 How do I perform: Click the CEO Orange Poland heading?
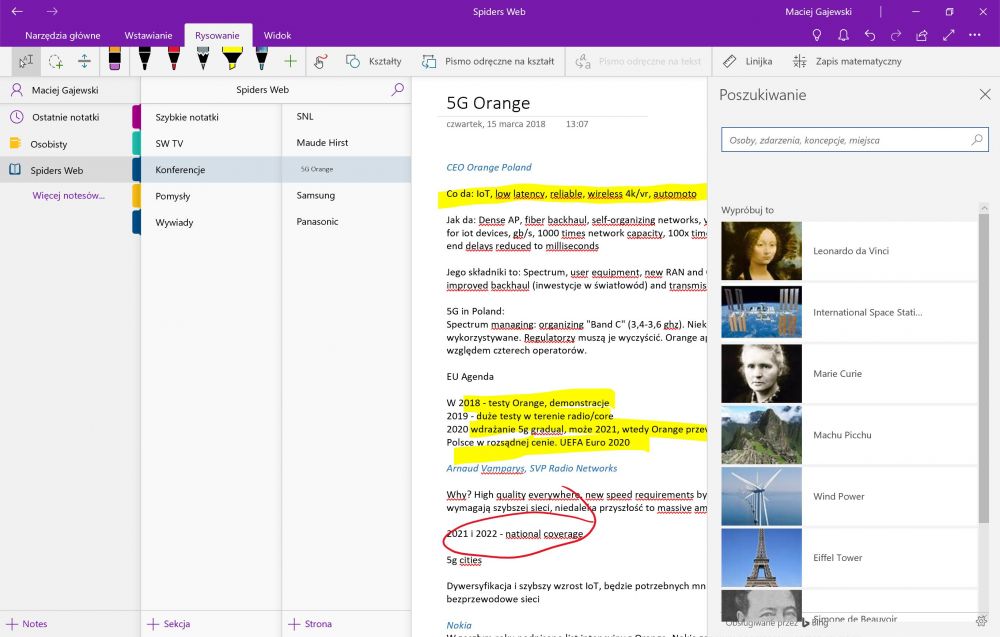pos(489,167)
